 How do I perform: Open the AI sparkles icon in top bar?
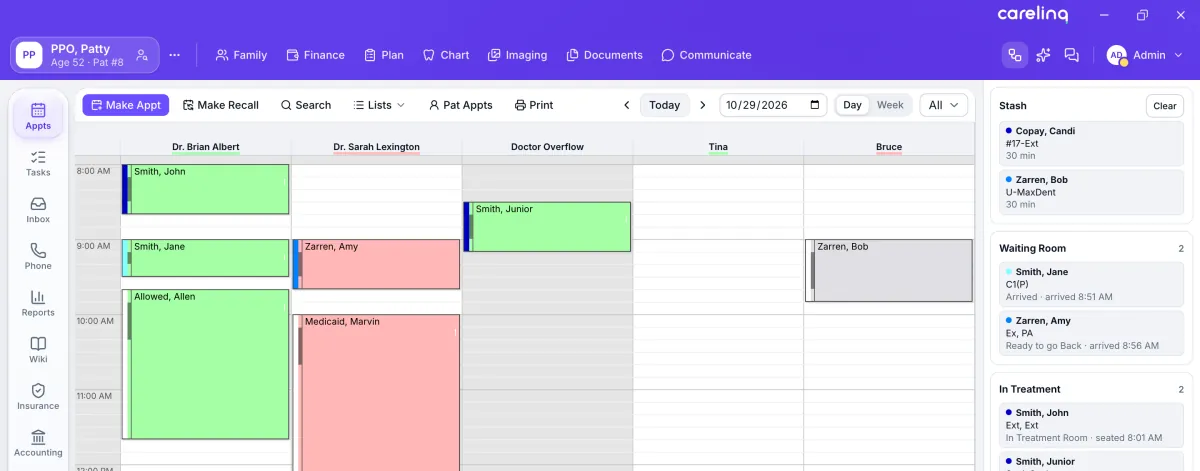(x=1043, y=55)
